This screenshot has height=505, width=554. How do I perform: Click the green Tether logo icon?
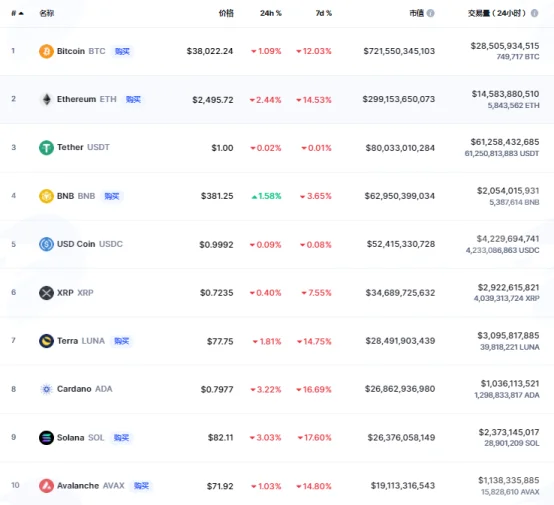pyautogui.click(x=46, y=148)
